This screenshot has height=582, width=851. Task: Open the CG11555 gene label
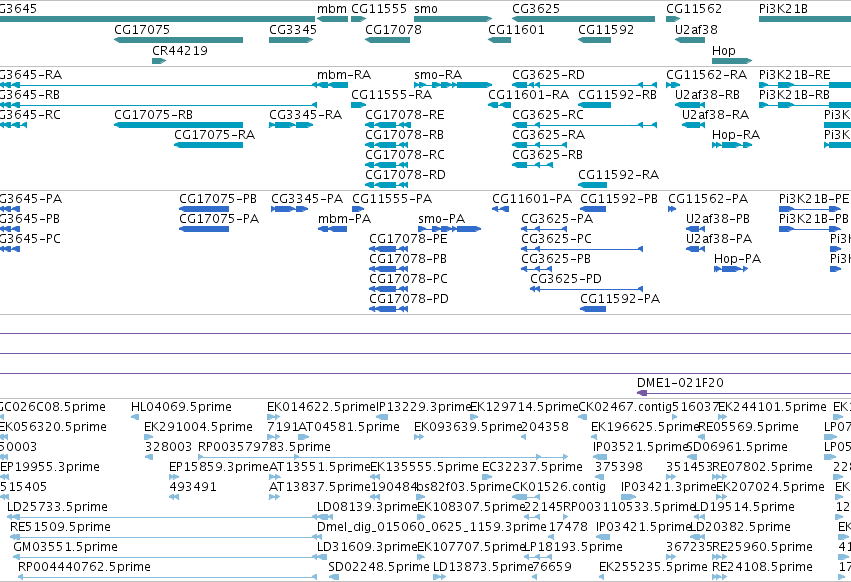coord(379,9)
